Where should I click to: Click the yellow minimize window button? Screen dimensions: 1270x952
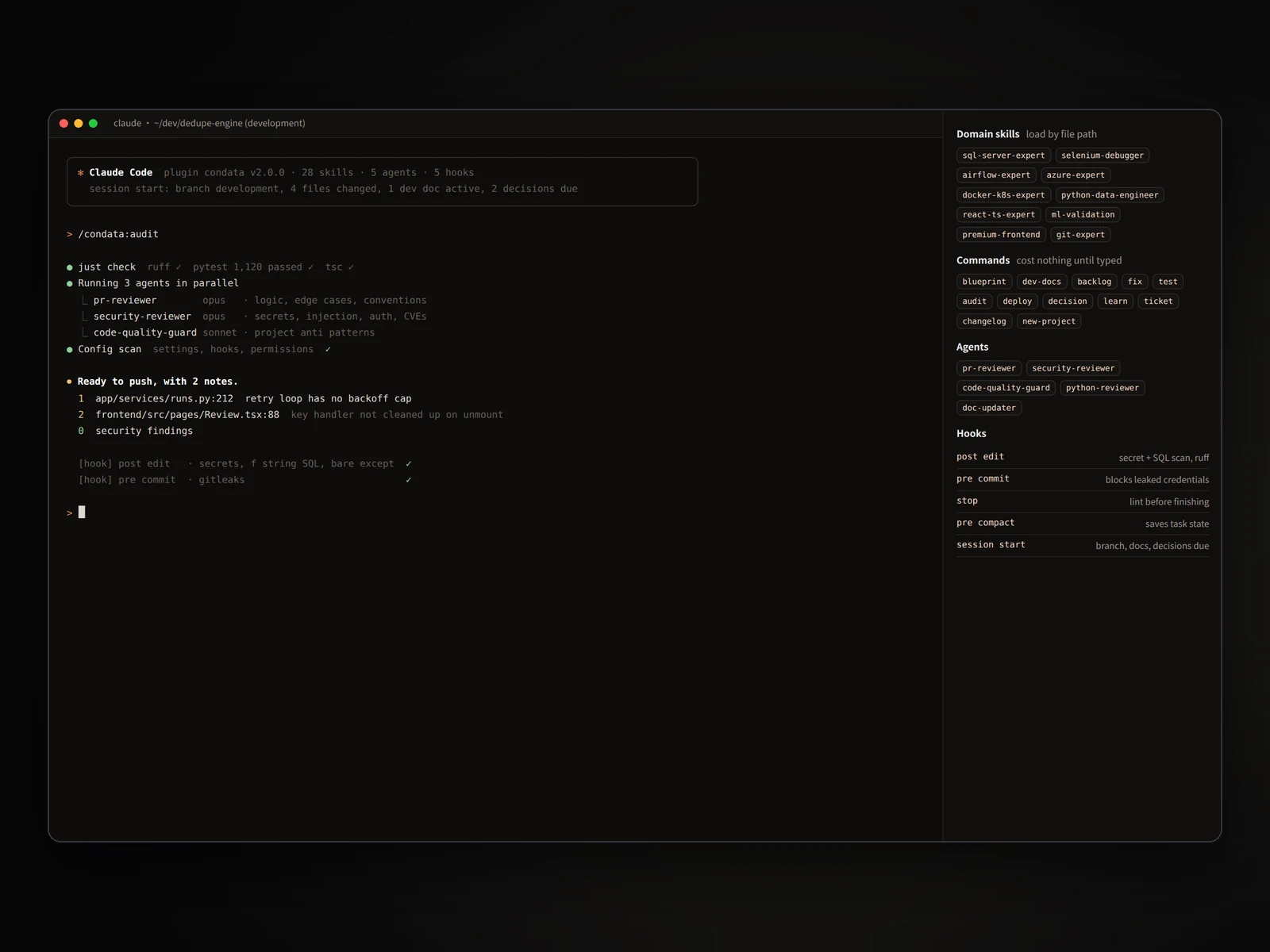[x=79, y=124]
